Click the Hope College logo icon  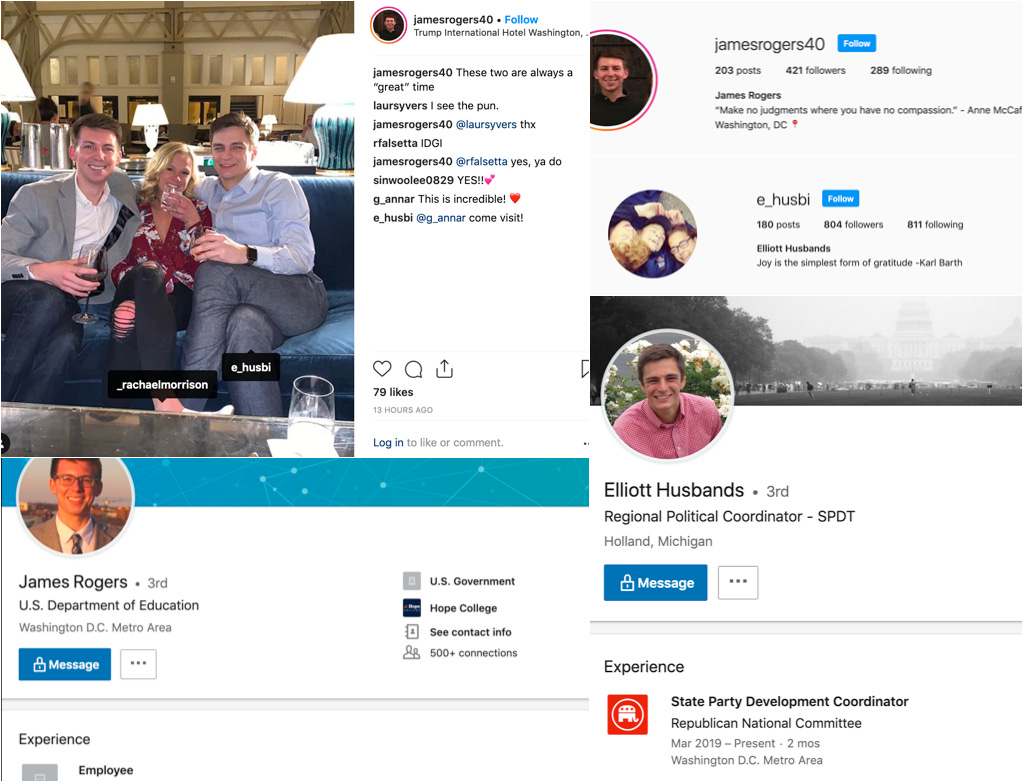pos(412,608)
